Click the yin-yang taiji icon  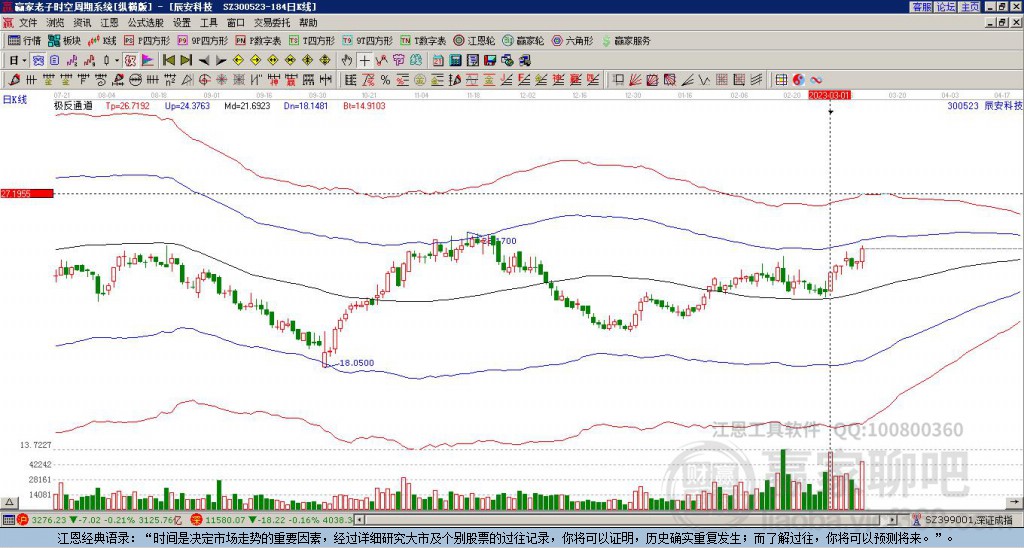click(x=799, y=80)
